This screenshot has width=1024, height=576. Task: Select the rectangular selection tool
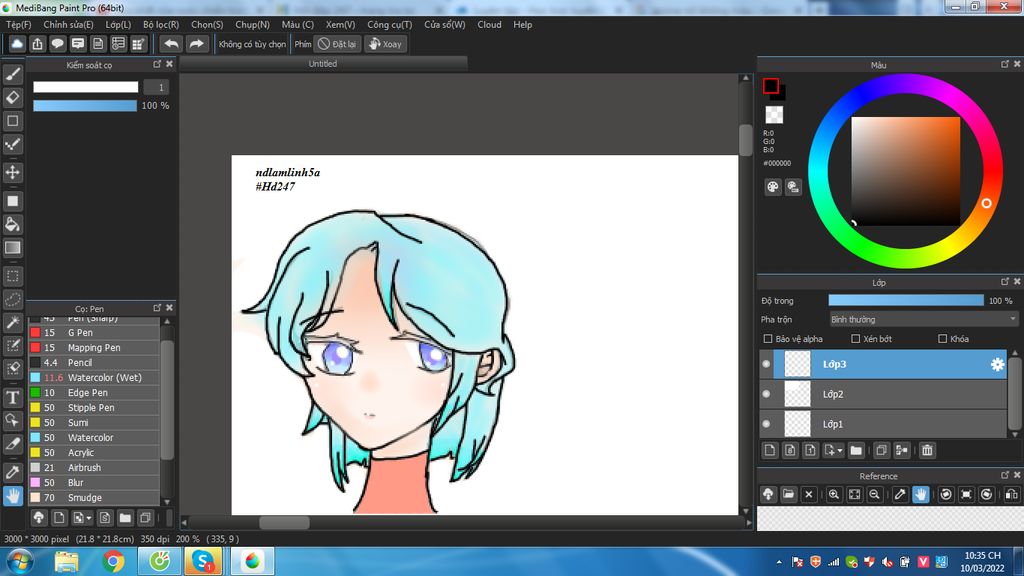(12, 276)
